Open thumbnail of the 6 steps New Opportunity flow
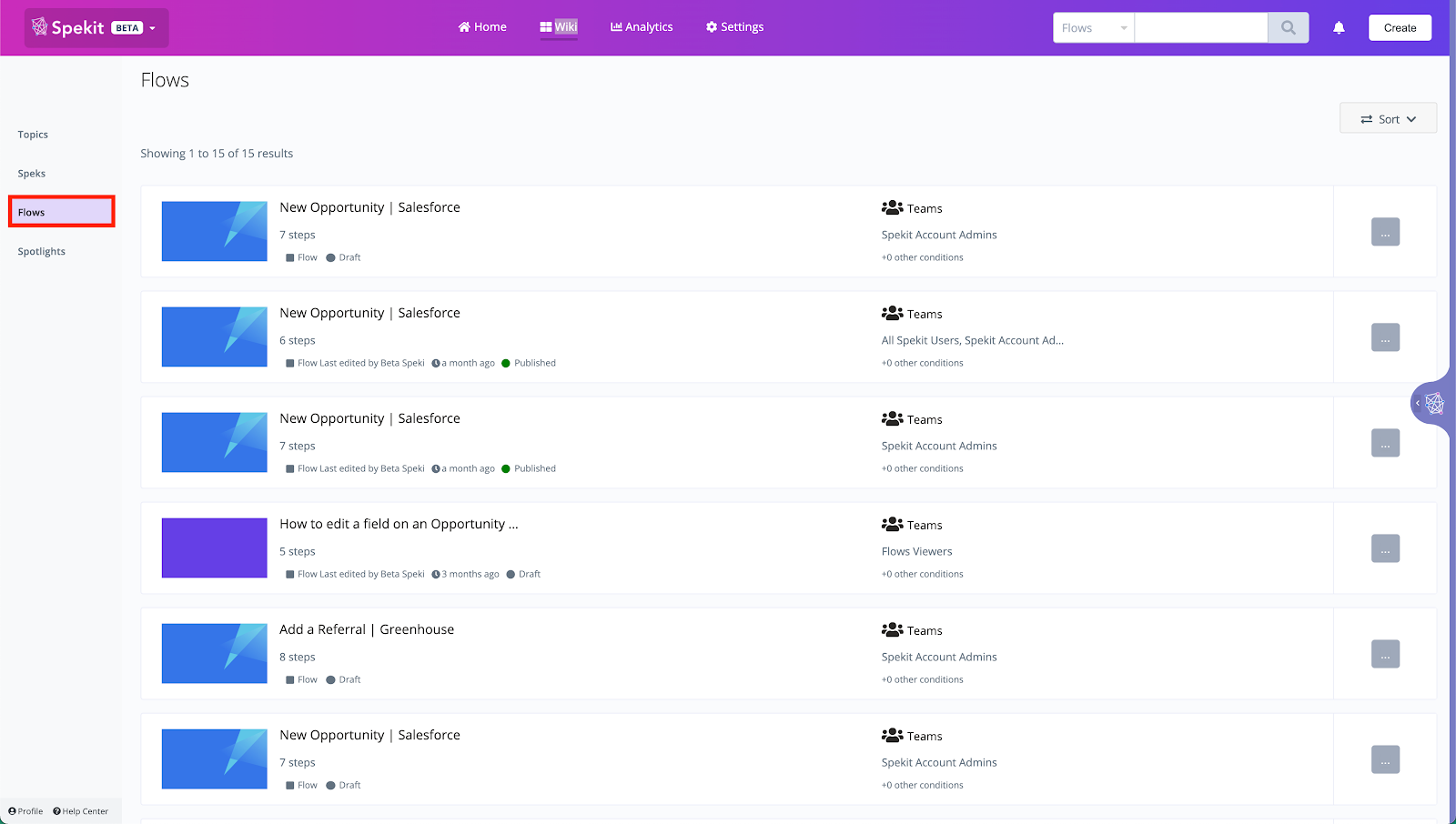 [x=215, y=337]
